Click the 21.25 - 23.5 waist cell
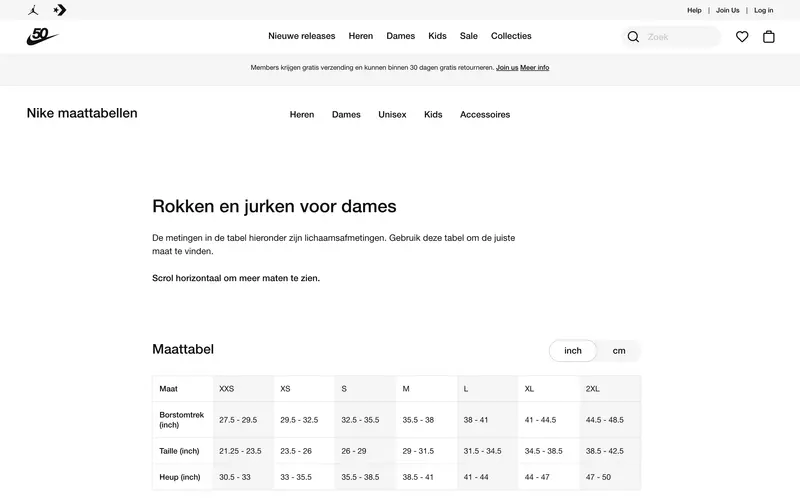The height and width of the screenshot is (500, 800). click(243, 451)
